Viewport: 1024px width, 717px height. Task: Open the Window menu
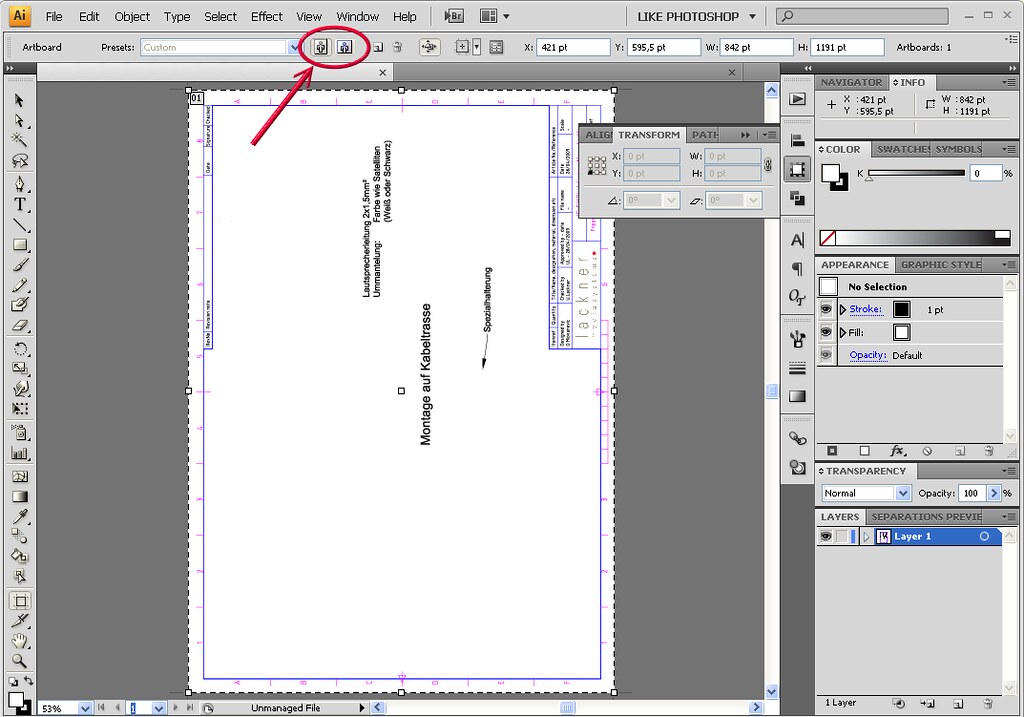click(x=357, y=16)
